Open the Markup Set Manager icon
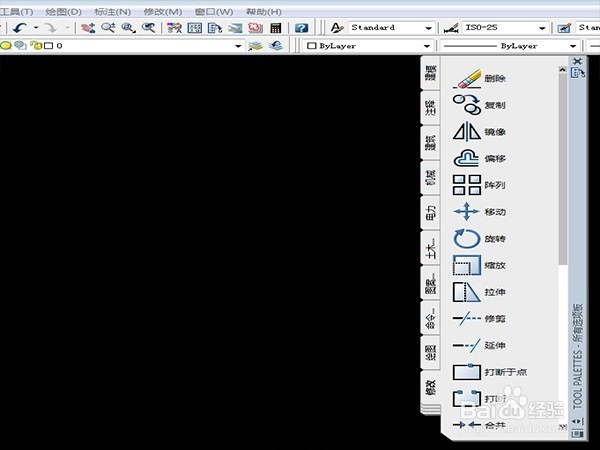 [x=255, y=28]
